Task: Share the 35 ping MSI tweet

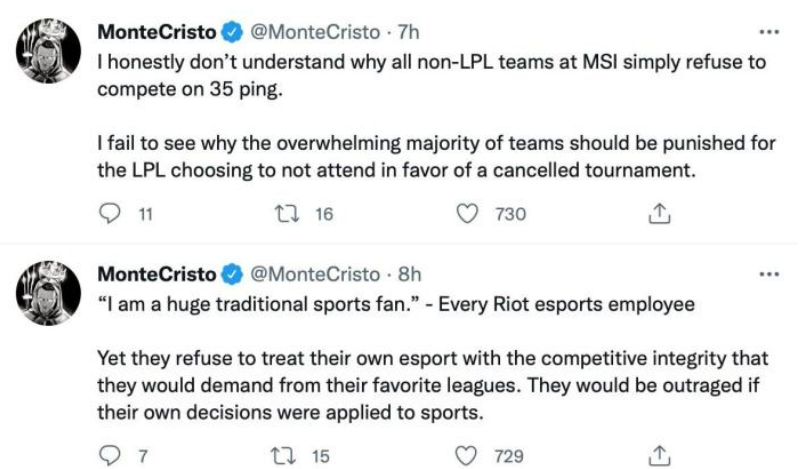Action: point(658,213)
